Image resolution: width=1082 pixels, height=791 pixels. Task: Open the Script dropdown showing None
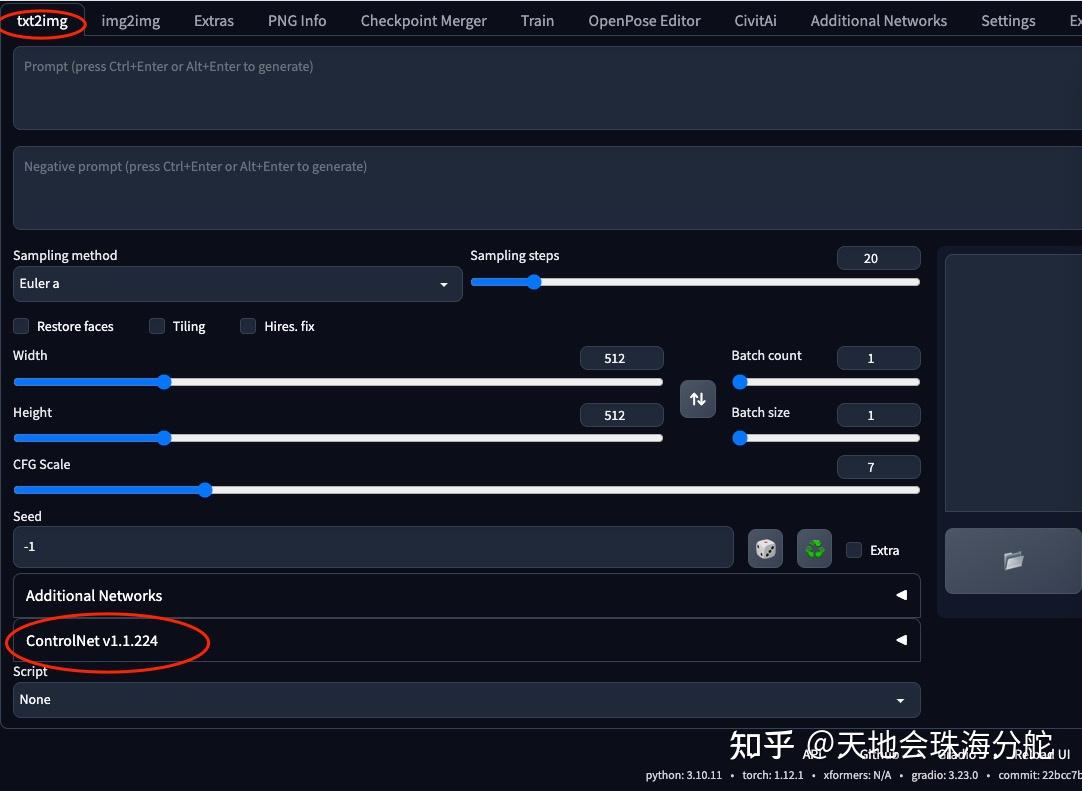point(466,700)
